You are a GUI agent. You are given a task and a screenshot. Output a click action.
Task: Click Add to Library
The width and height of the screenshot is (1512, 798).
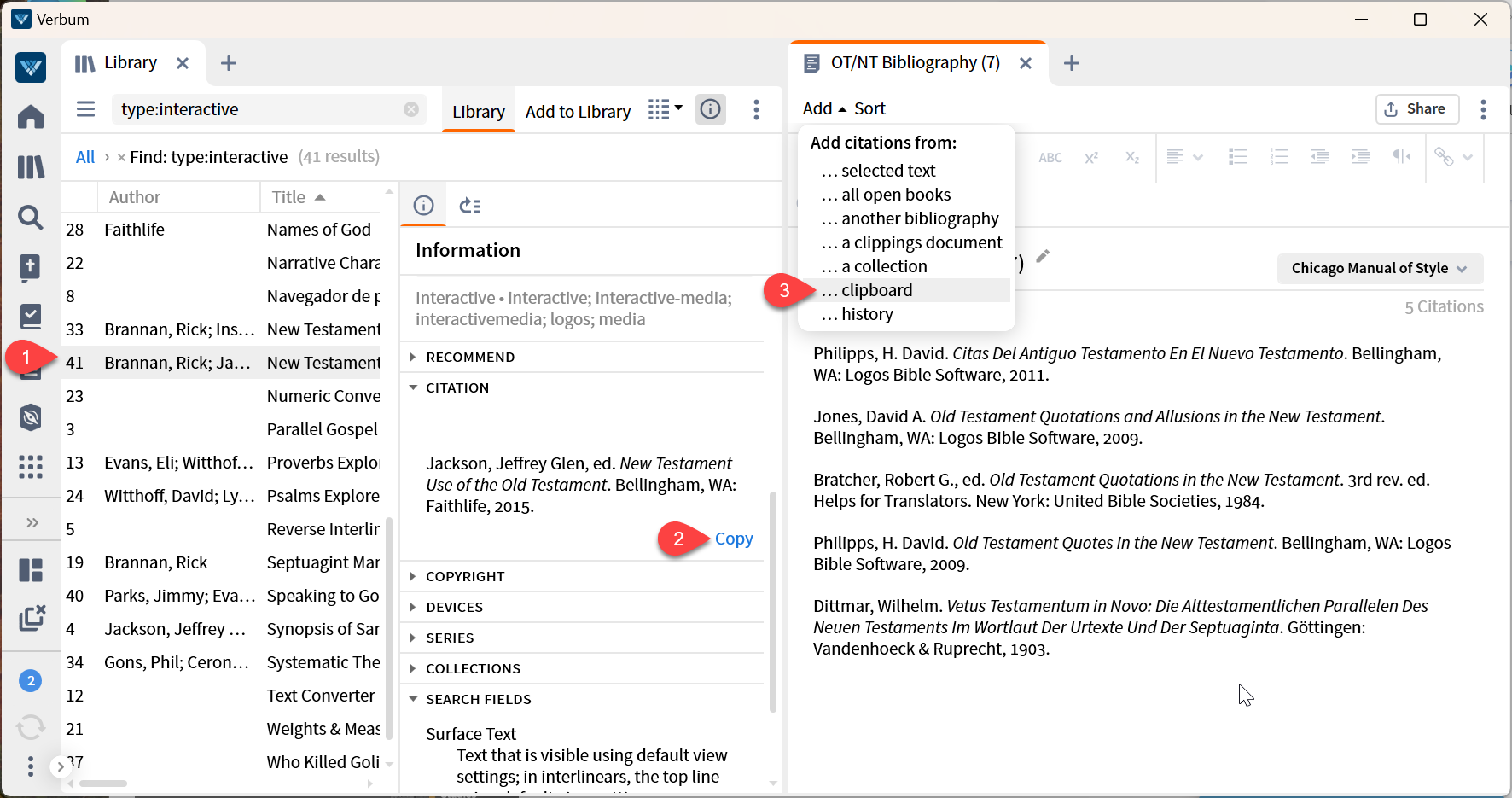pyautogui.click(x=578, y=112)
